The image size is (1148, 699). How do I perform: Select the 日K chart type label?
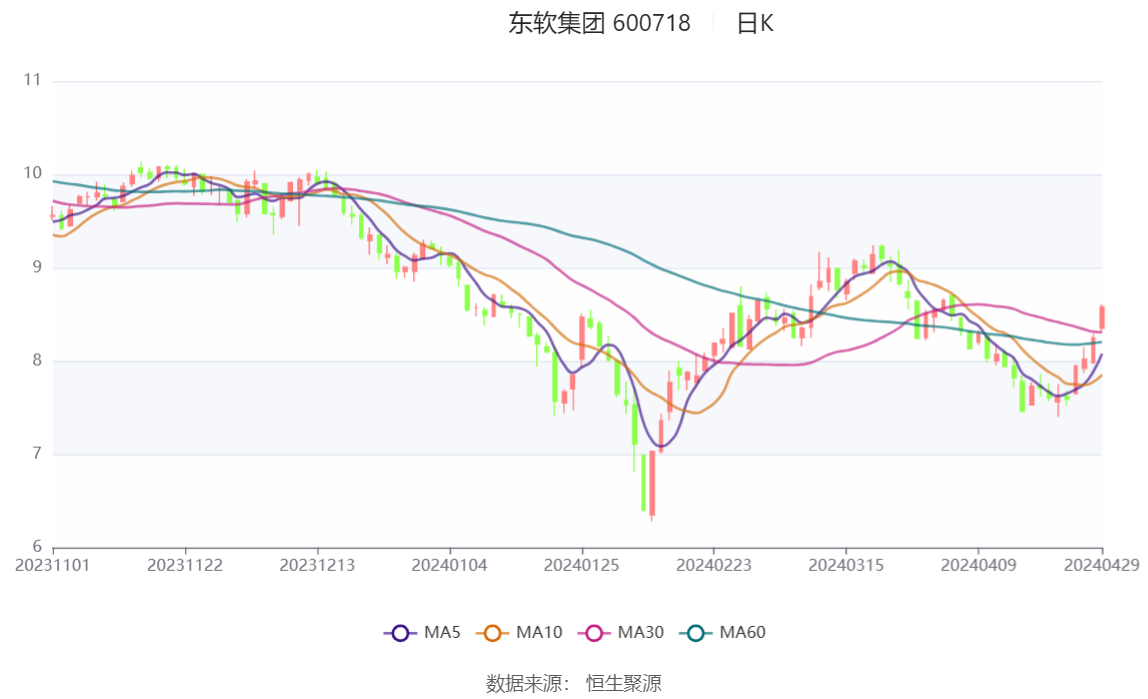[x=755, y=23]
